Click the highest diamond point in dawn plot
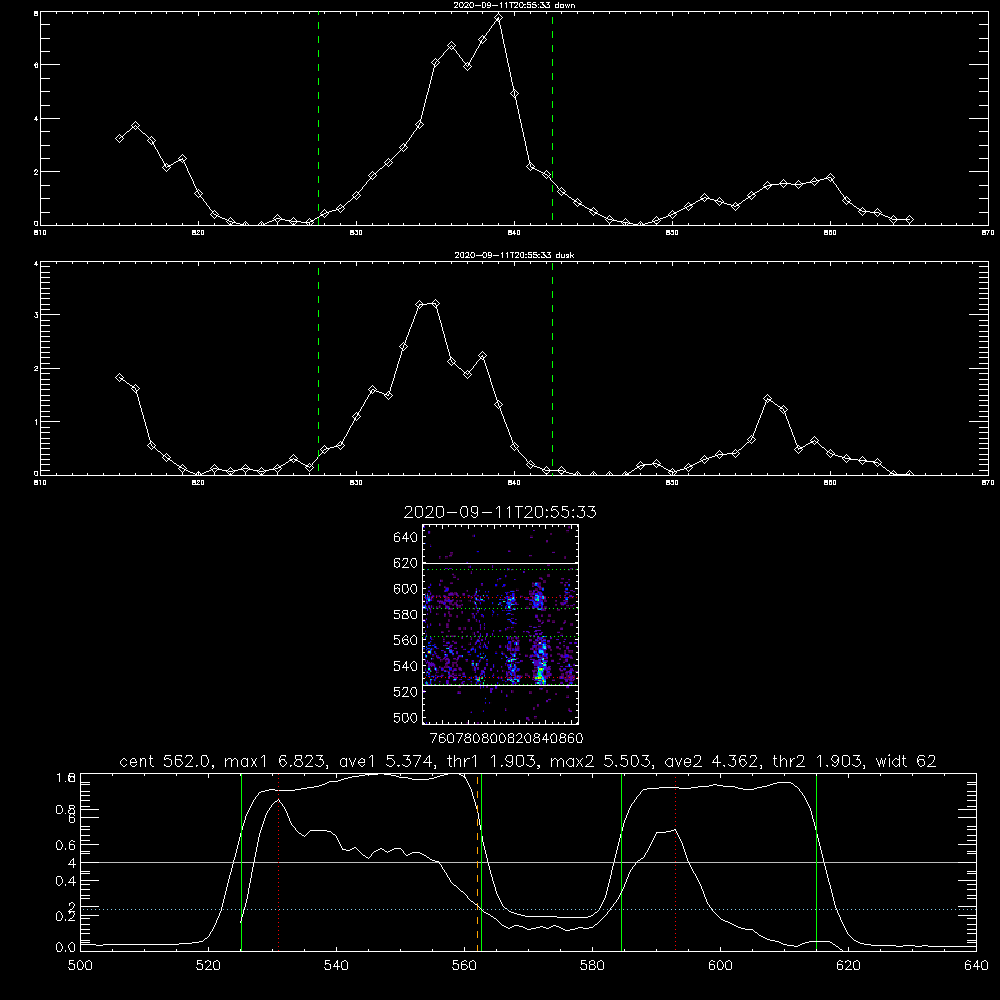The image size is (1000, 1000). [x=498, y=18]
